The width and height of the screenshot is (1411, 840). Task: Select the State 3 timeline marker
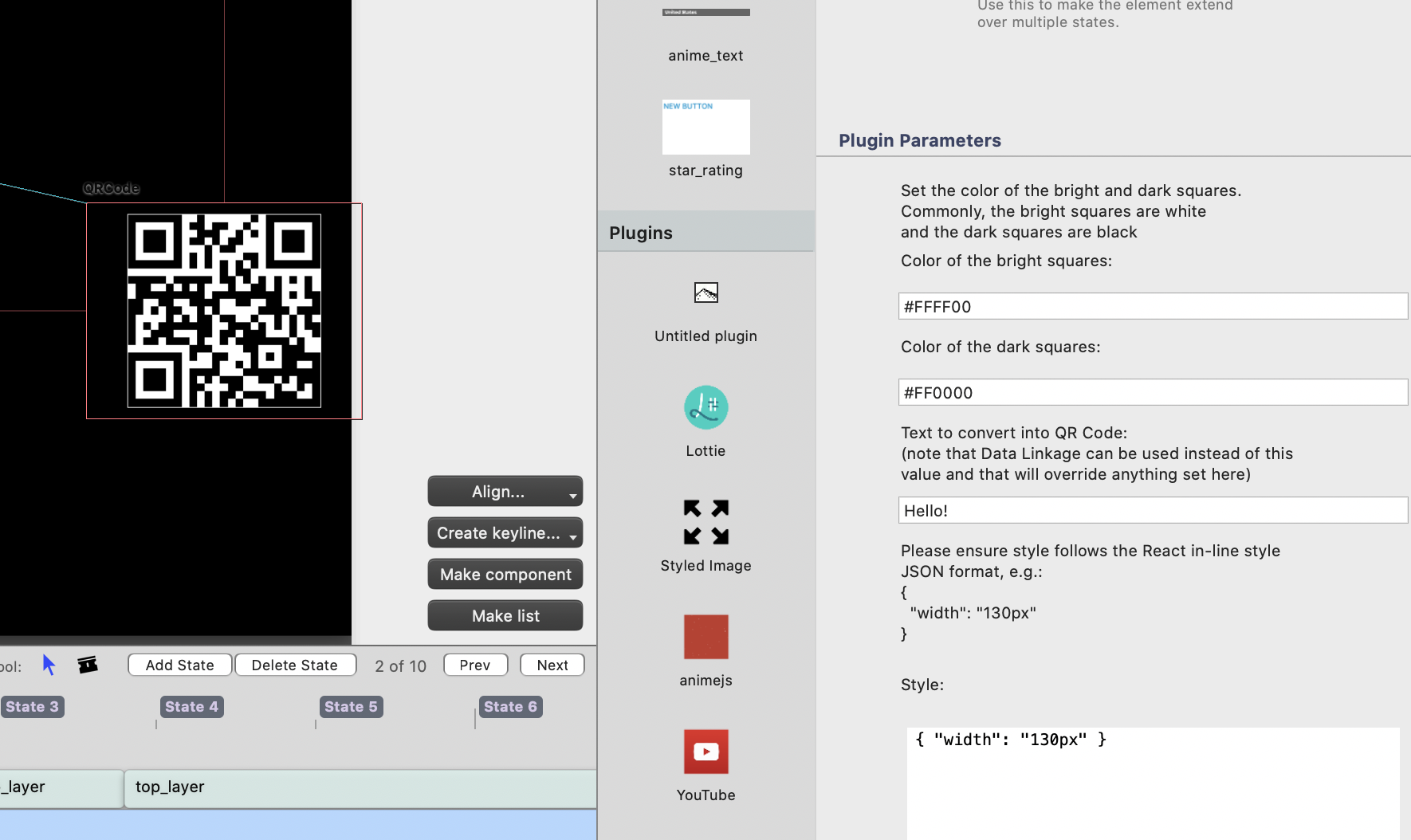(x=32, y=707)
